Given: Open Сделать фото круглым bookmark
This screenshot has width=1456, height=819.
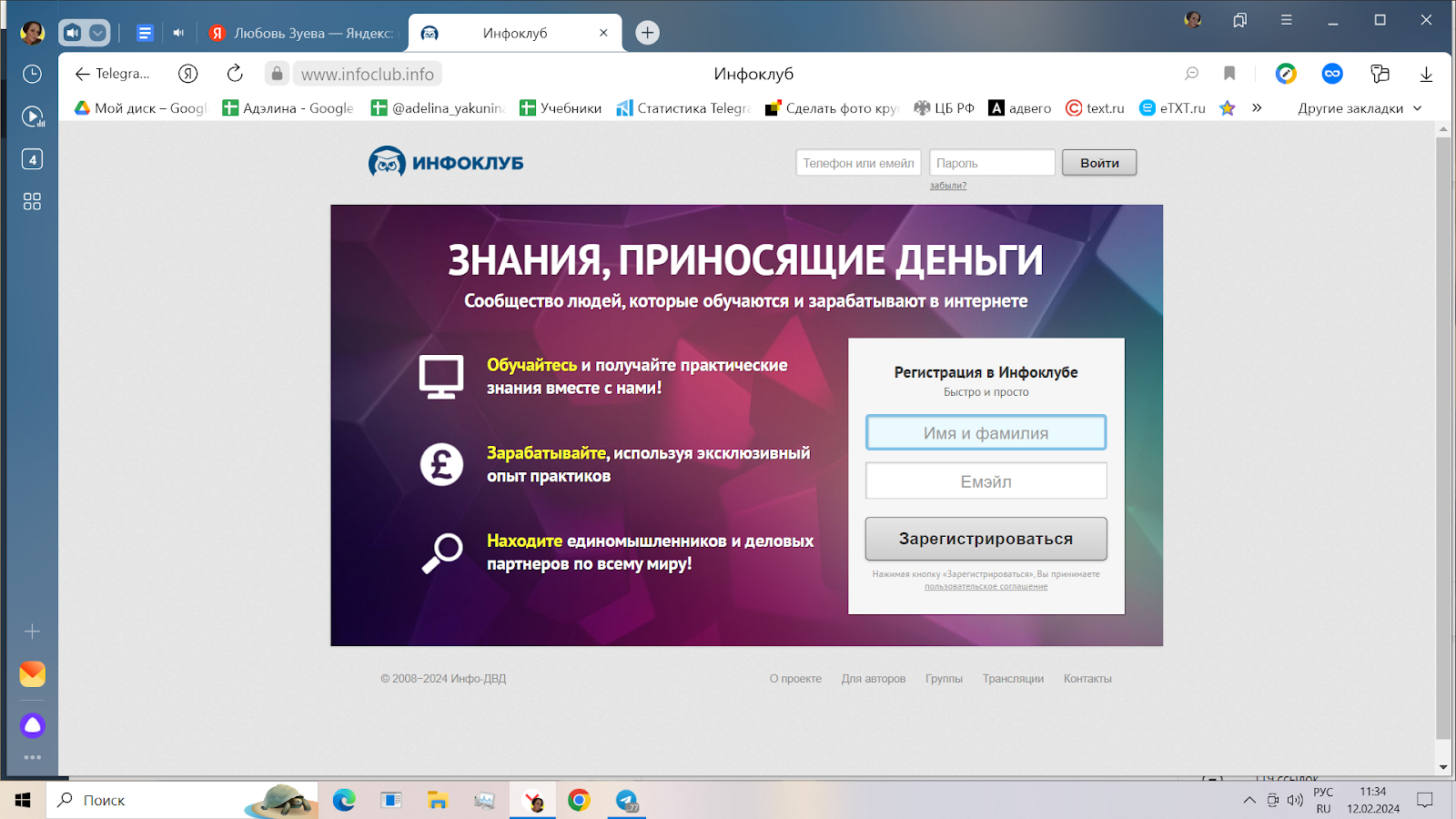Looking at the screenshot, I should [x=832, y=108].
